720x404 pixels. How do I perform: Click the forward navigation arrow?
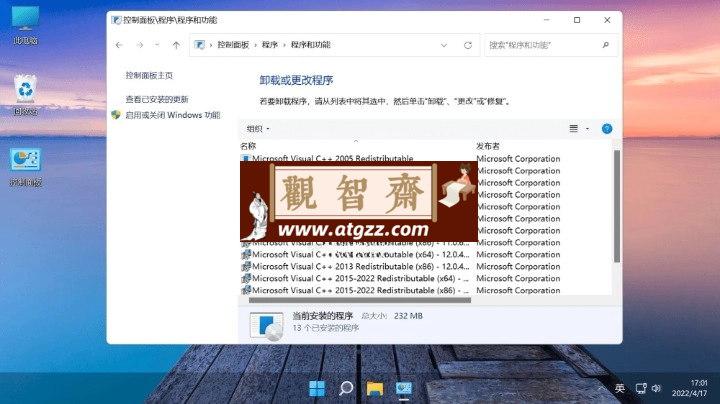140,45
